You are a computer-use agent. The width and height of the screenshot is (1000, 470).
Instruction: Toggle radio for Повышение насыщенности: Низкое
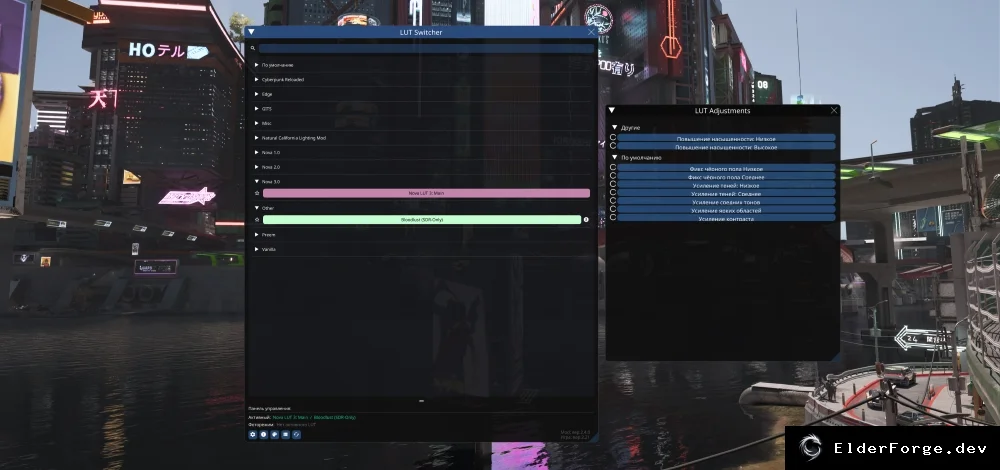pos(613,138)
